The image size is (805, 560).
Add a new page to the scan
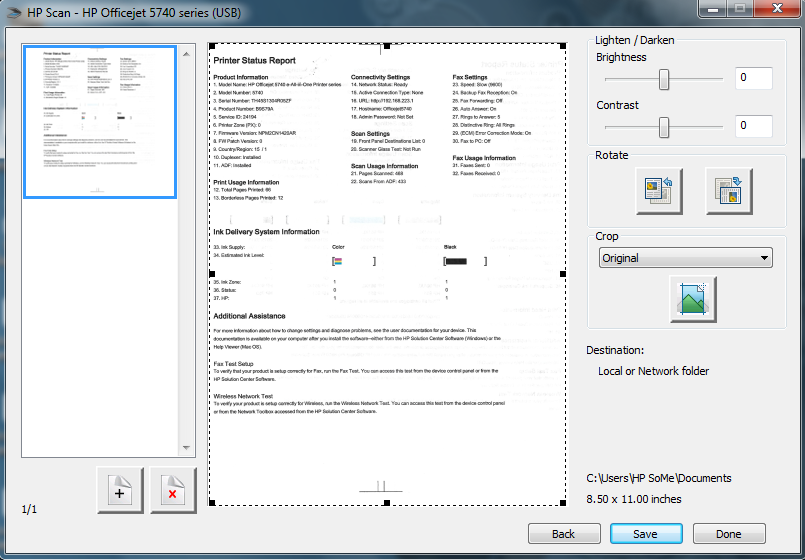pyautogui.click(x=120, y=490)
